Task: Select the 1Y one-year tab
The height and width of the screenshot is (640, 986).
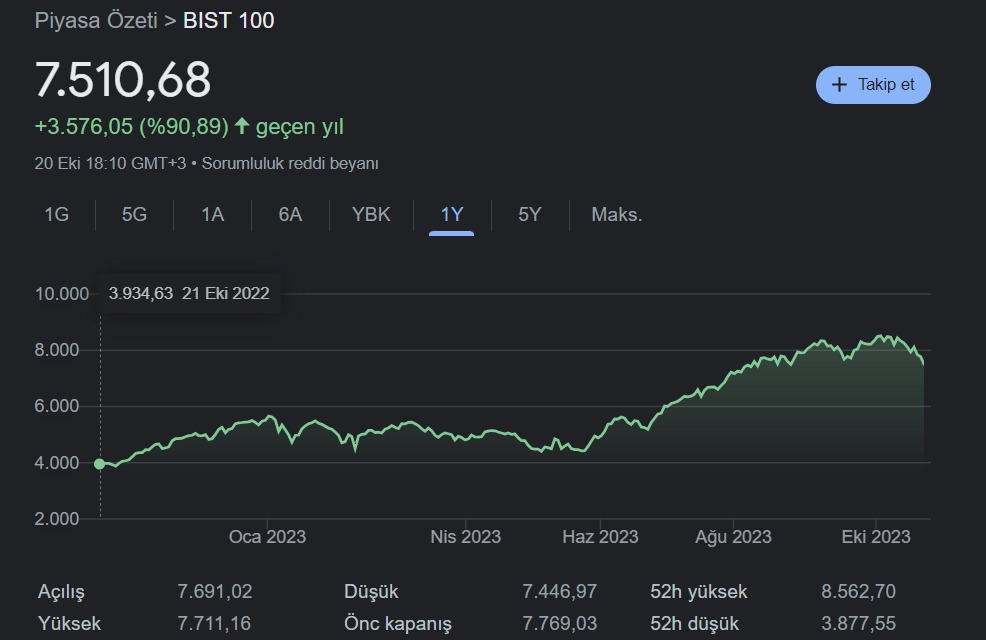Action: click(x=451, y=215)
